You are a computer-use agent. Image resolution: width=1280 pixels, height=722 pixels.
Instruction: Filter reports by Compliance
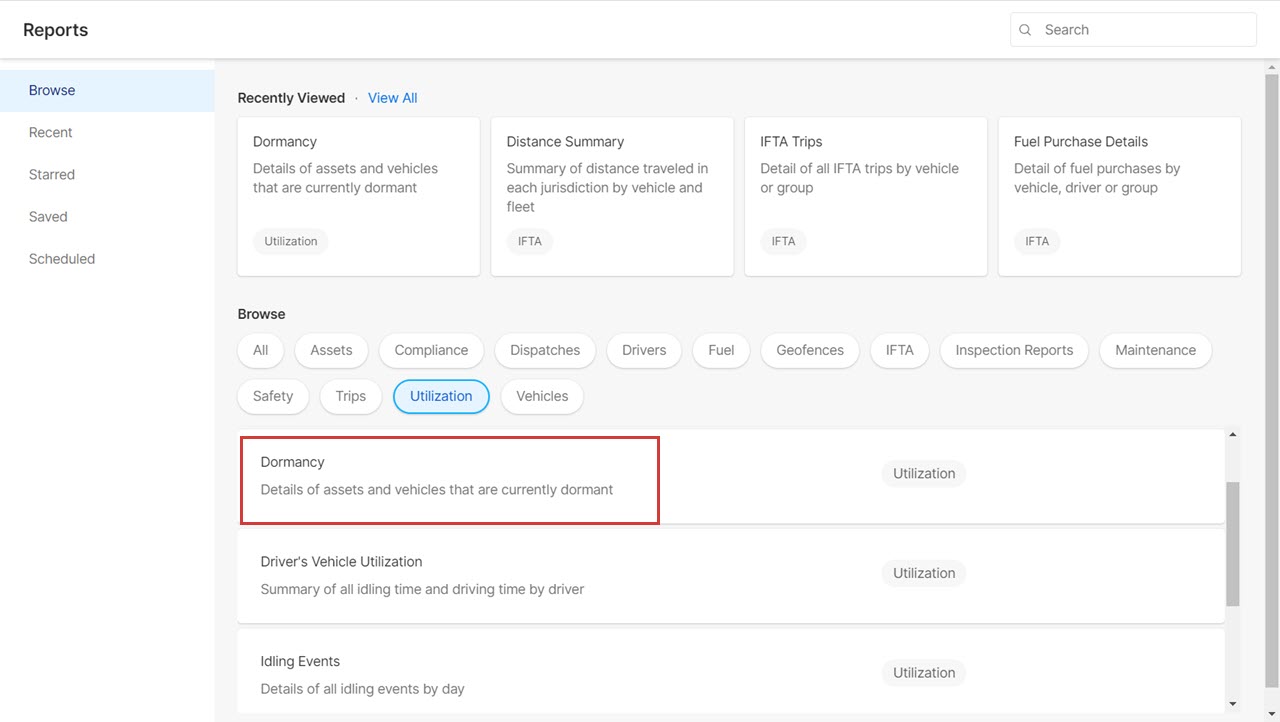click(431, 350)
